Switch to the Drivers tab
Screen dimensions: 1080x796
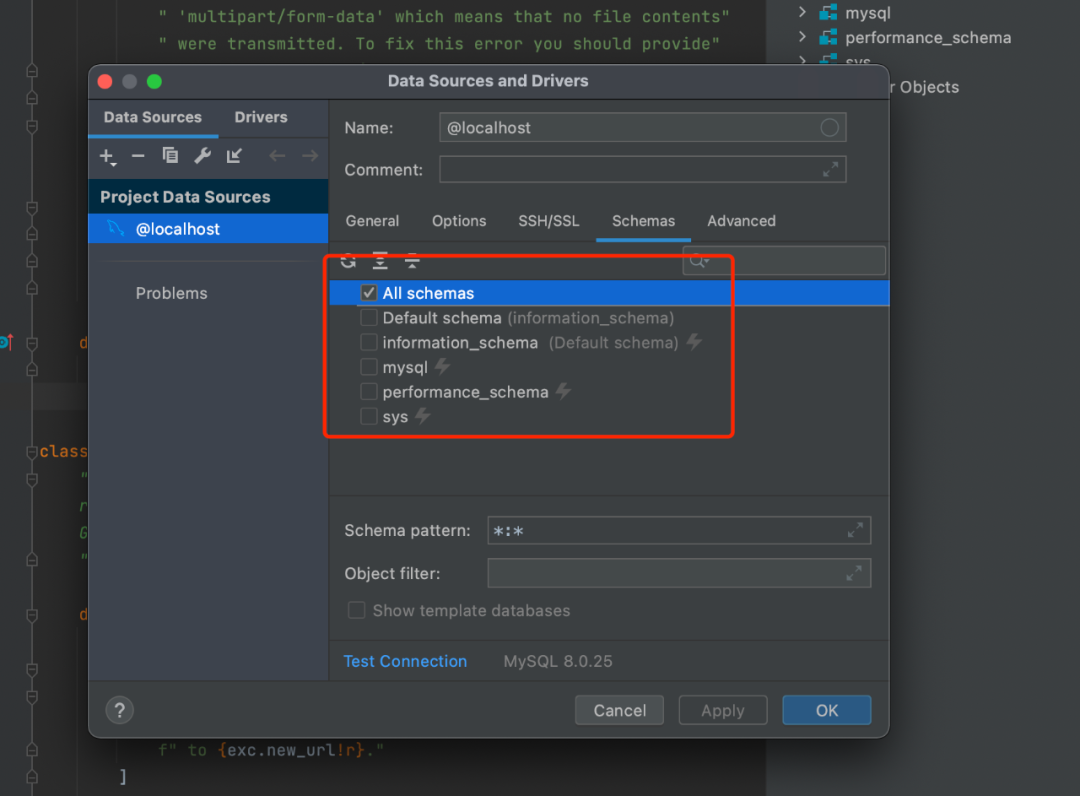(x=260, y=117)
